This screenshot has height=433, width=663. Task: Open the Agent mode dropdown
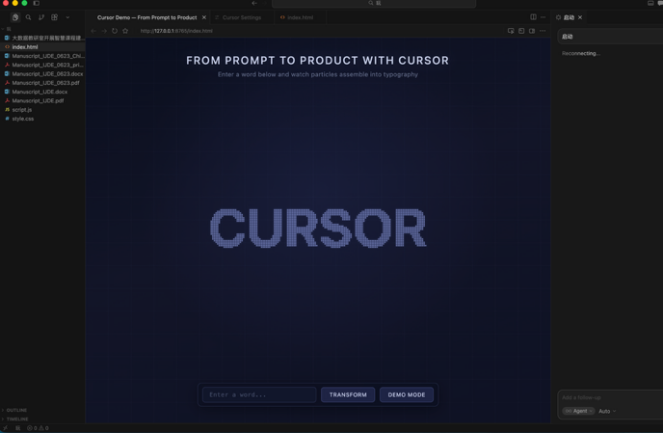(x=578, y=411)
